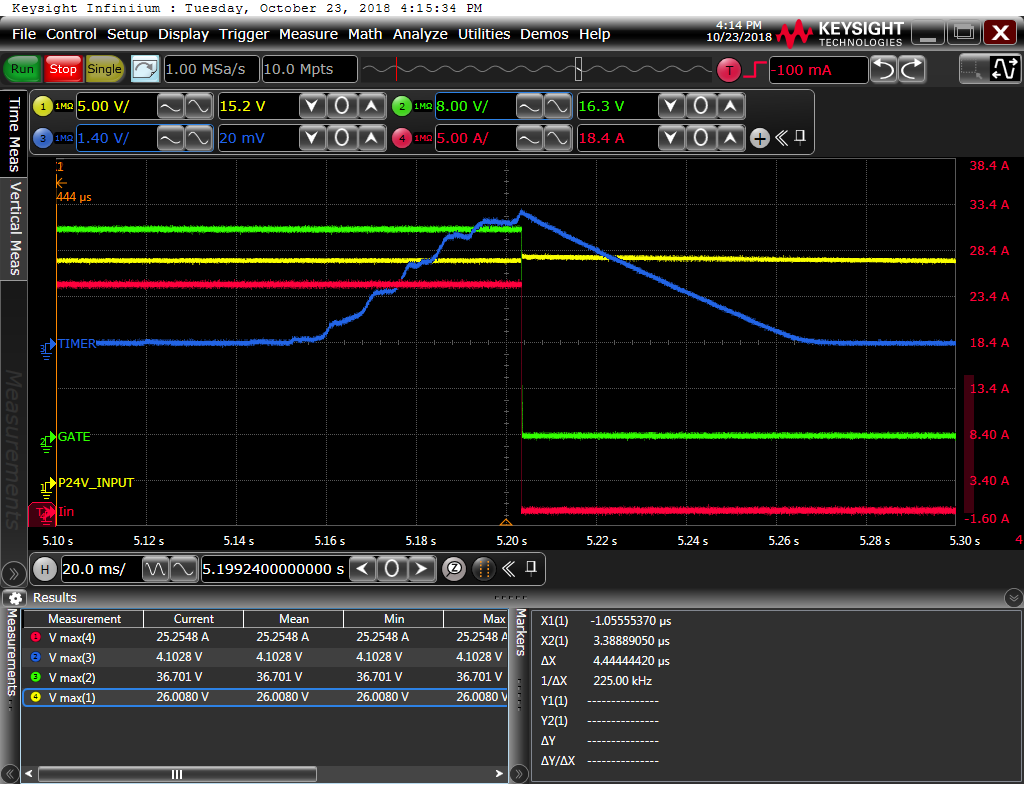Open the Display menu
The image size is (1034, 794).
[x=183, y=34]
